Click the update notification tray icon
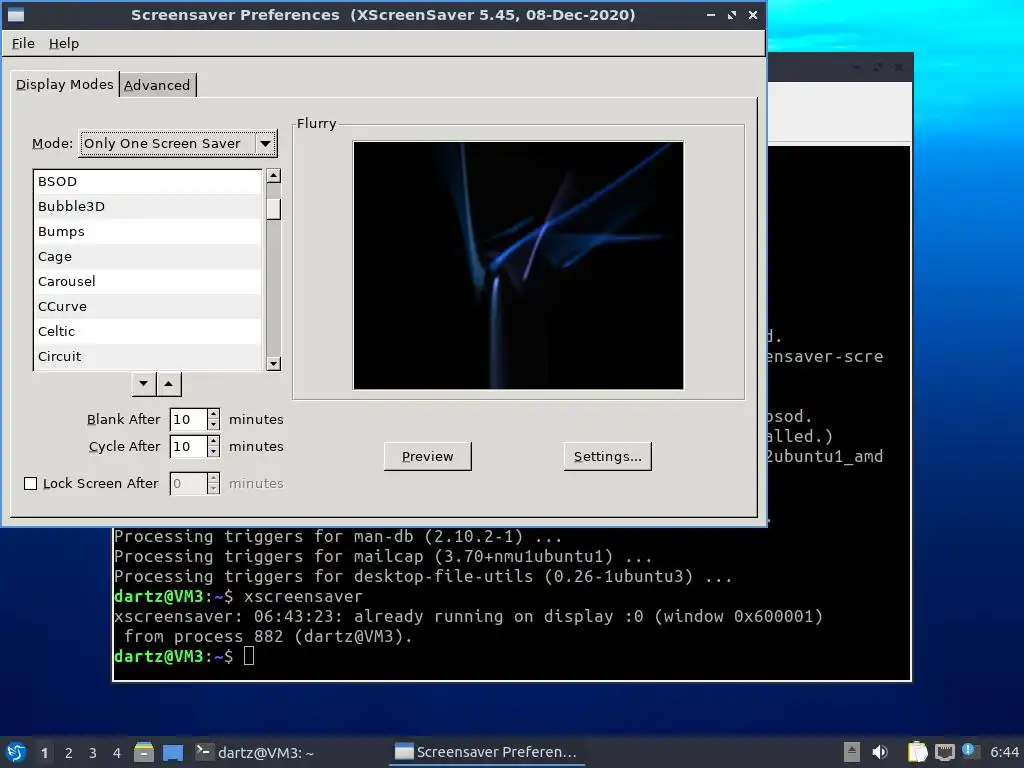Viewport: 1024px width, 768px height. click(970, 751)
